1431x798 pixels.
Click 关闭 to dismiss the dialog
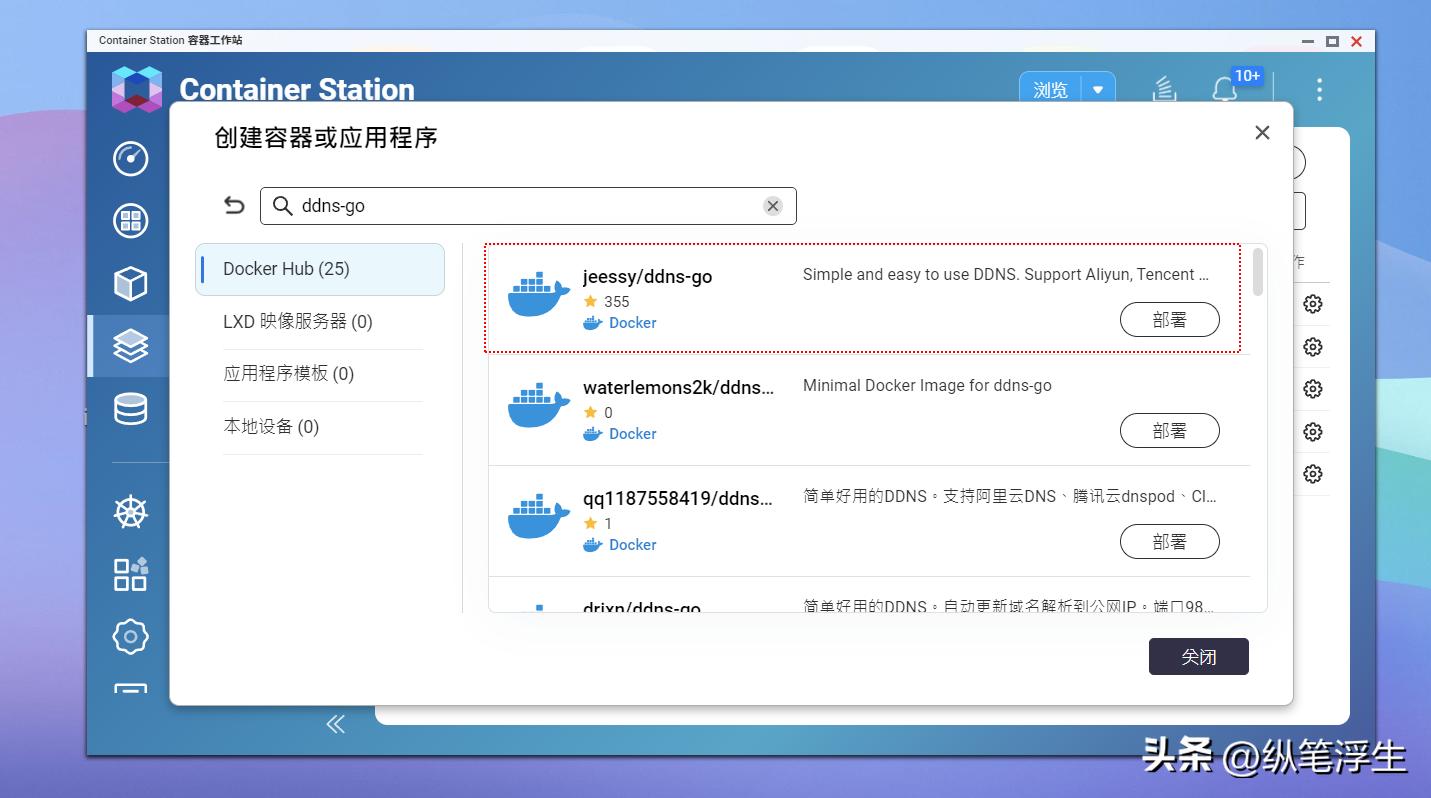(x=1198, y=656)
